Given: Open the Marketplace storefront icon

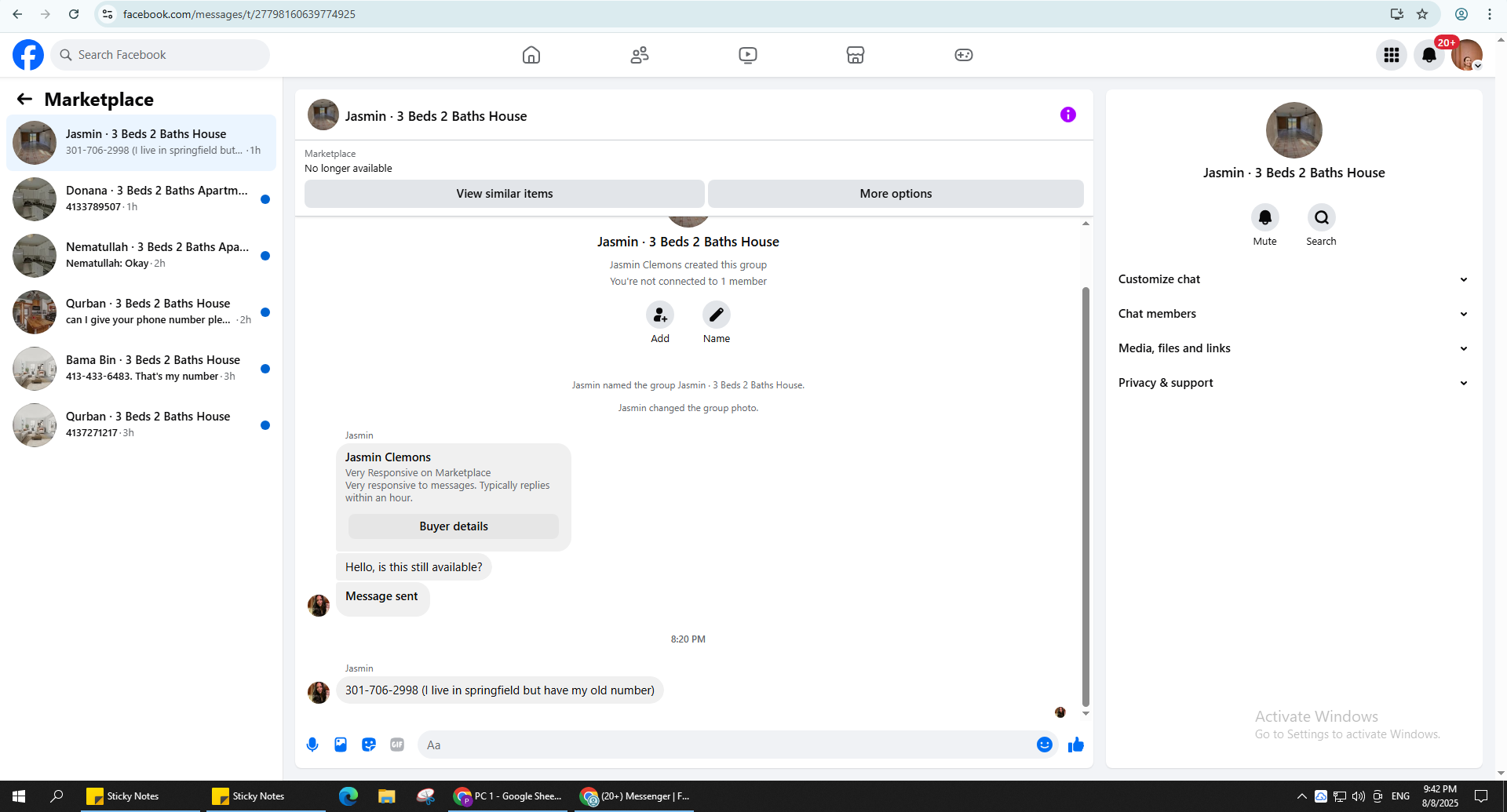Looking at the screenshot, I should point(856,55).
